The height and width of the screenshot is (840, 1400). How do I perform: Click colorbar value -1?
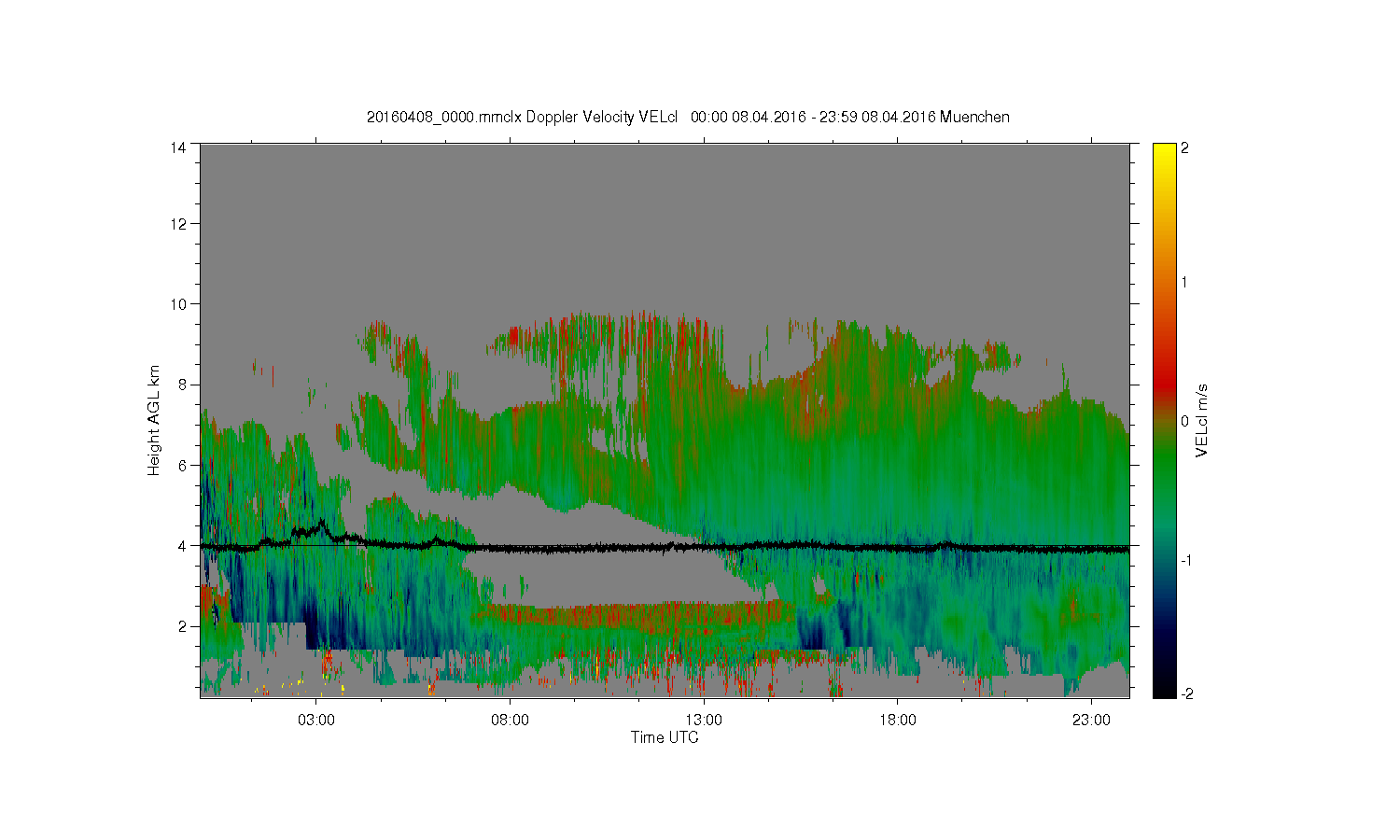[1185, 559]
